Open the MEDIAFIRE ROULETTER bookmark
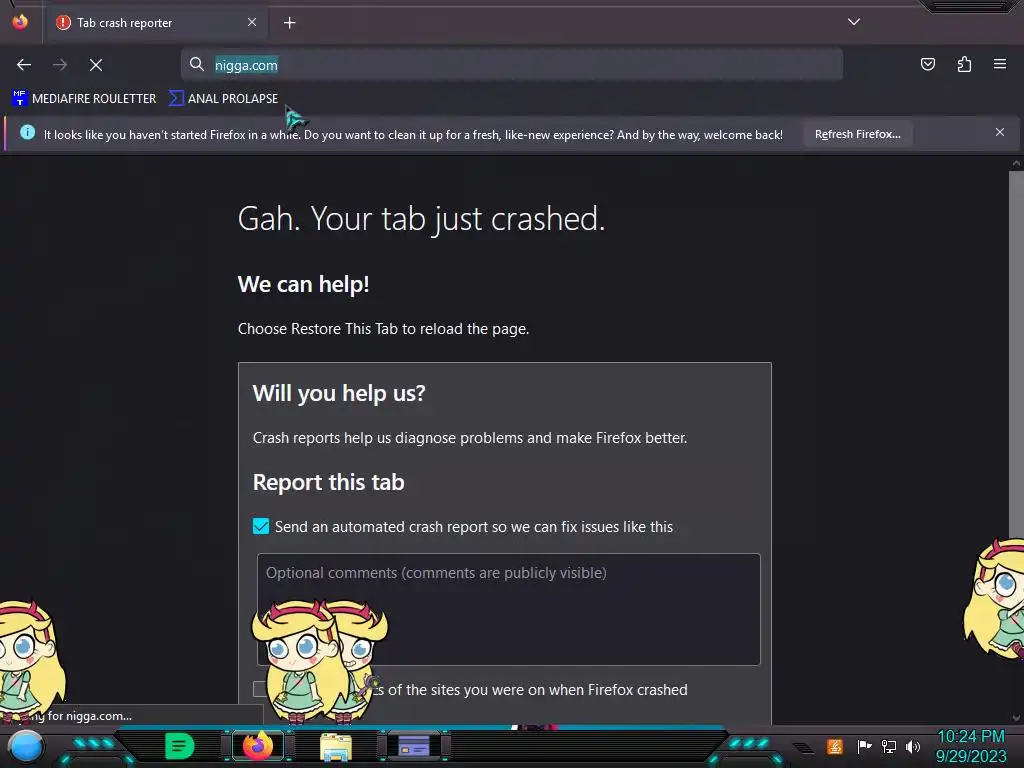 tap(84, 99)
